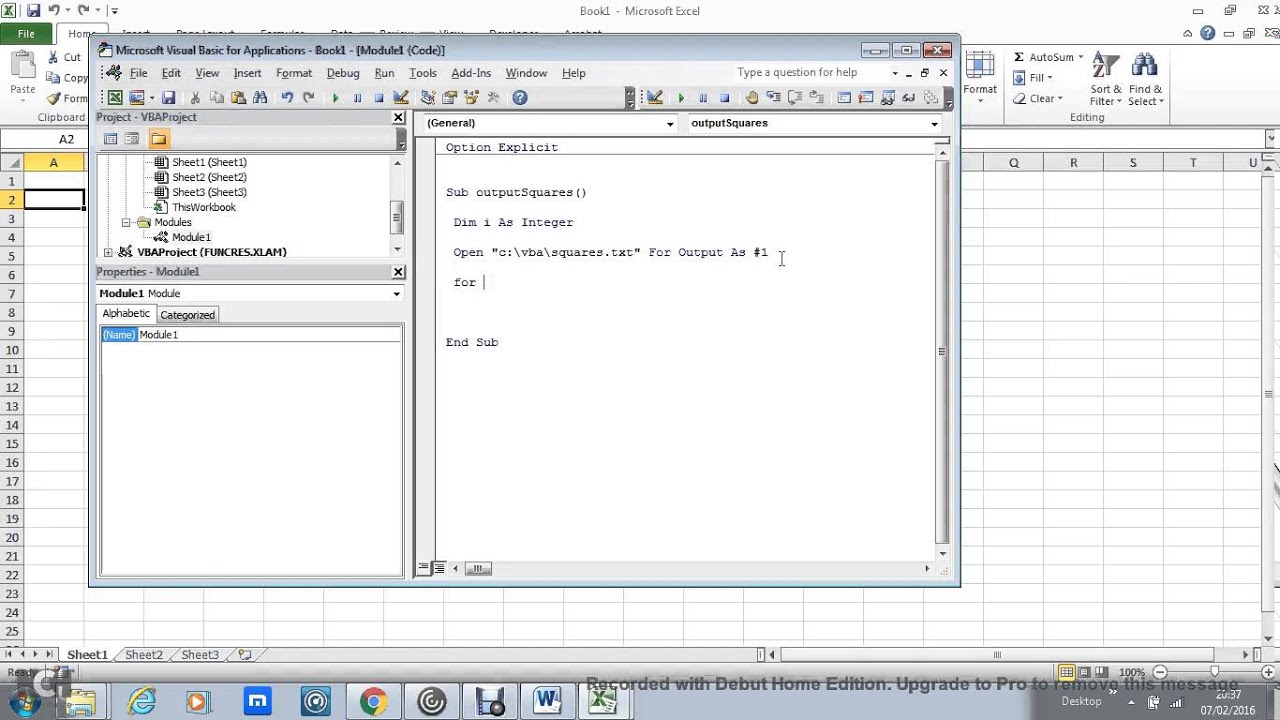
Task: Click the Run play icon in Debug toolbar
Action: pos(681,98)
